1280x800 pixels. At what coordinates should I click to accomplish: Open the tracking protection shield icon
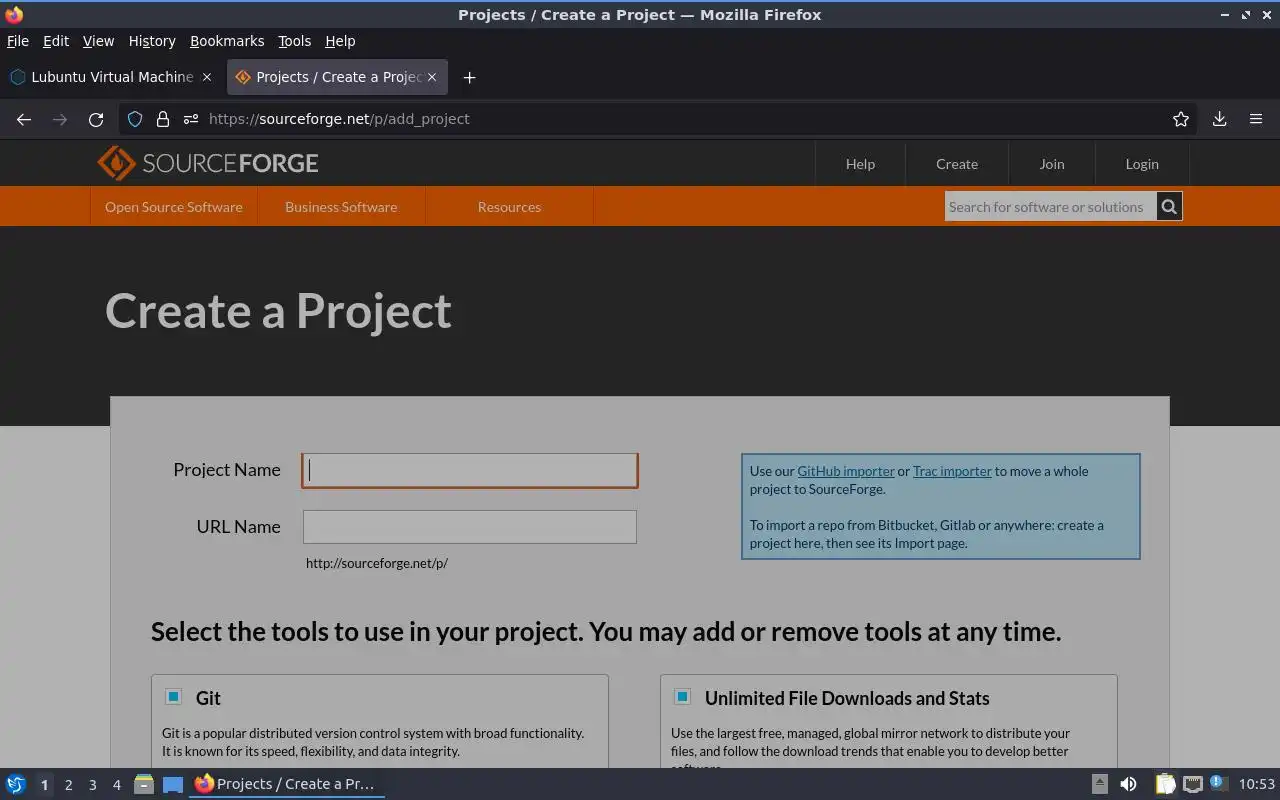point(135,119)
